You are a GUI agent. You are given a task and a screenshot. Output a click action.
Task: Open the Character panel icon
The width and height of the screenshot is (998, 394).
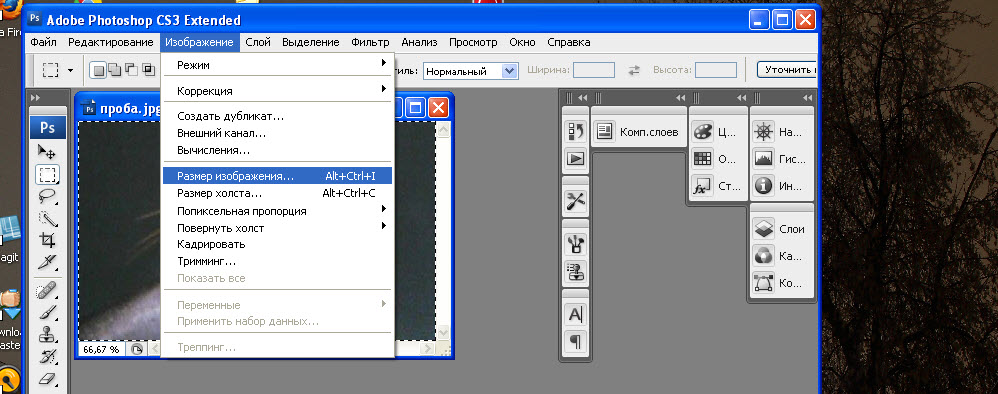(x=575, y=314)
